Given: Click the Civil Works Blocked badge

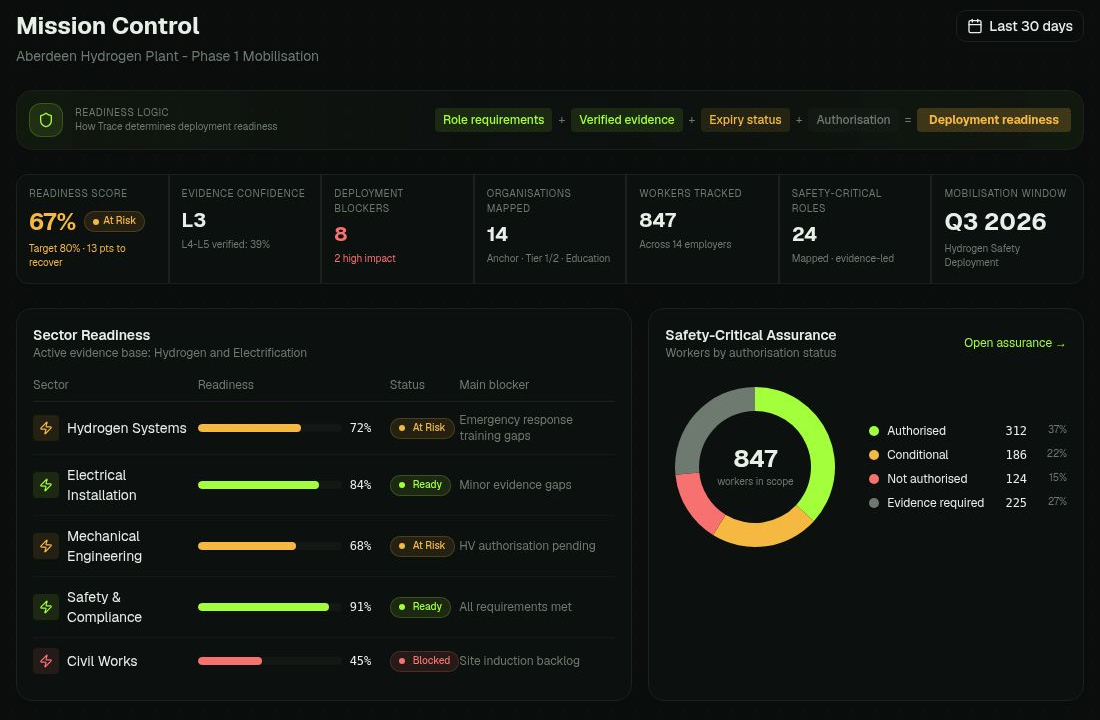Looking at the screenshot, I should point(424,661).
